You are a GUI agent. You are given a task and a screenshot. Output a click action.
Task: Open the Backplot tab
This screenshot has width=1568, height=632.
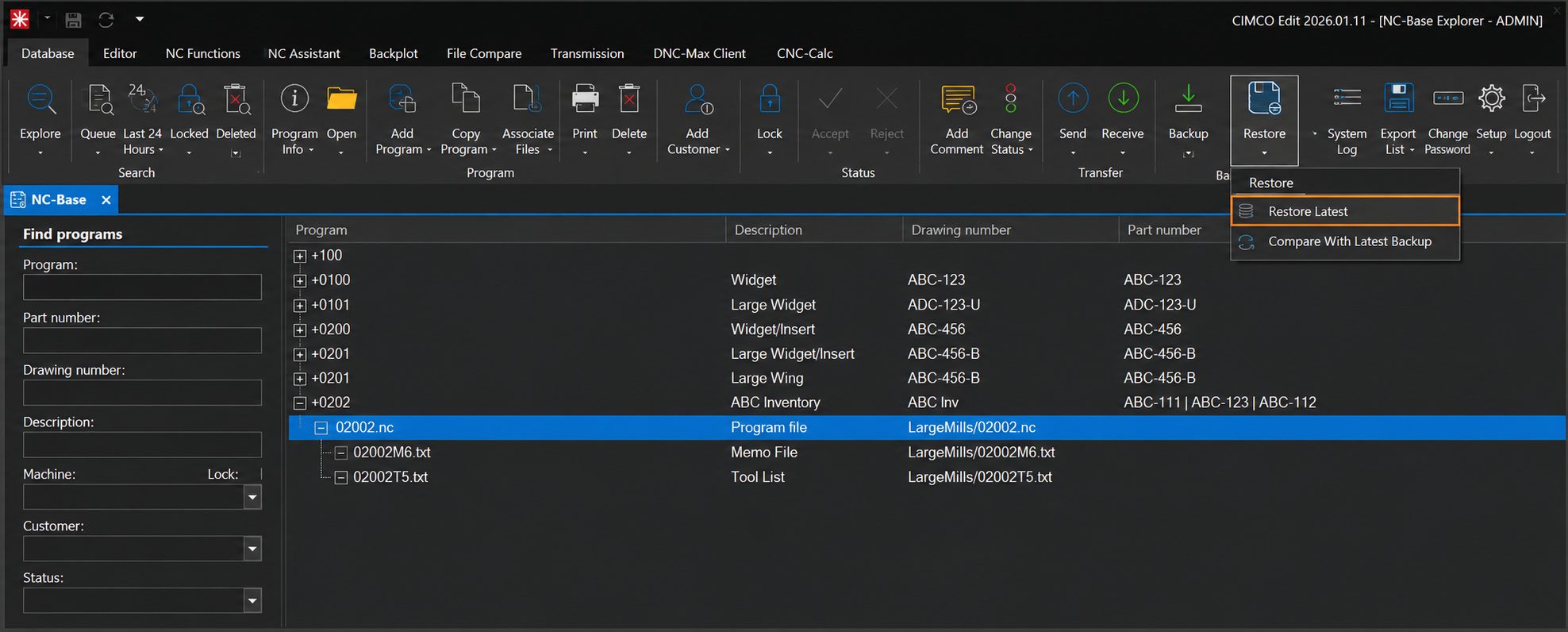tap(394, 53)
